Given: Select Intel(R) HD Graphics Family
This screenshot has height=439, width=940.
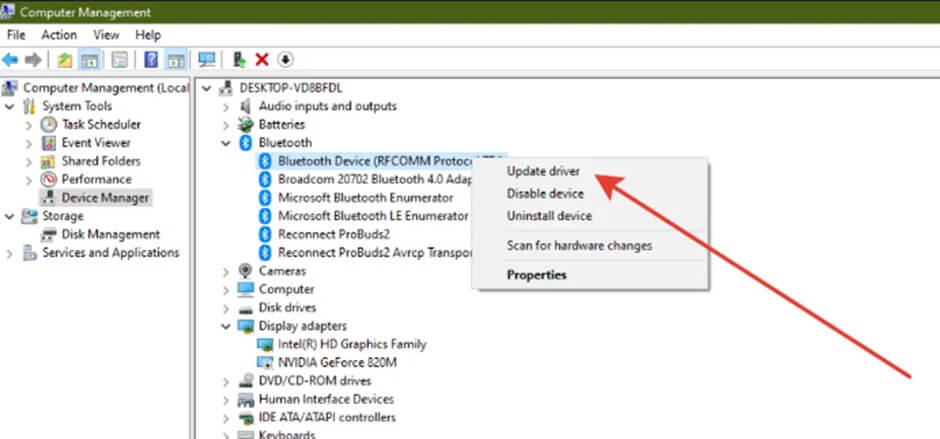Looking at the screenshot, I should click(352, 344).
